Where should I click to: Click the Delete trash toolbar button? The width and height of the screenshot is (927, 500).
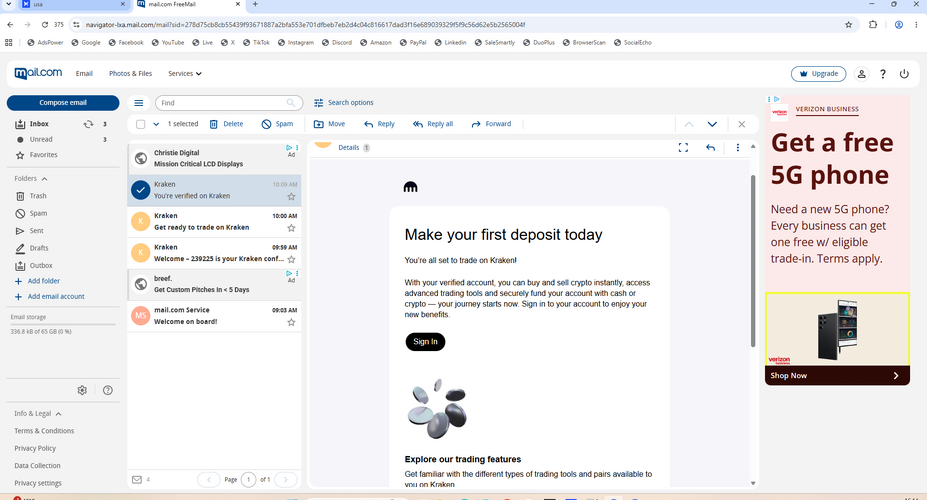226,124
